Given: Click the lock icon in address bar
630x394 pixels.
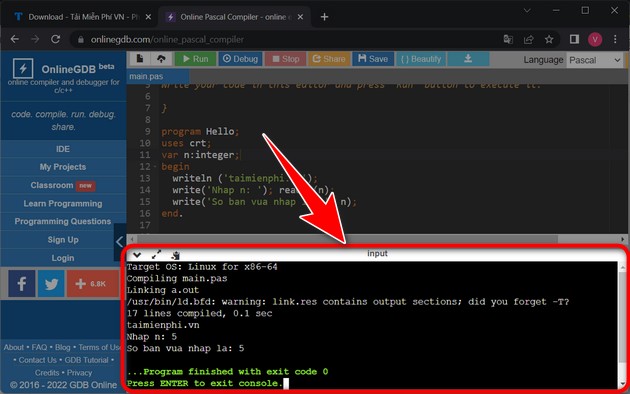Looking at the screenshot, I should [x=81, y=39].
